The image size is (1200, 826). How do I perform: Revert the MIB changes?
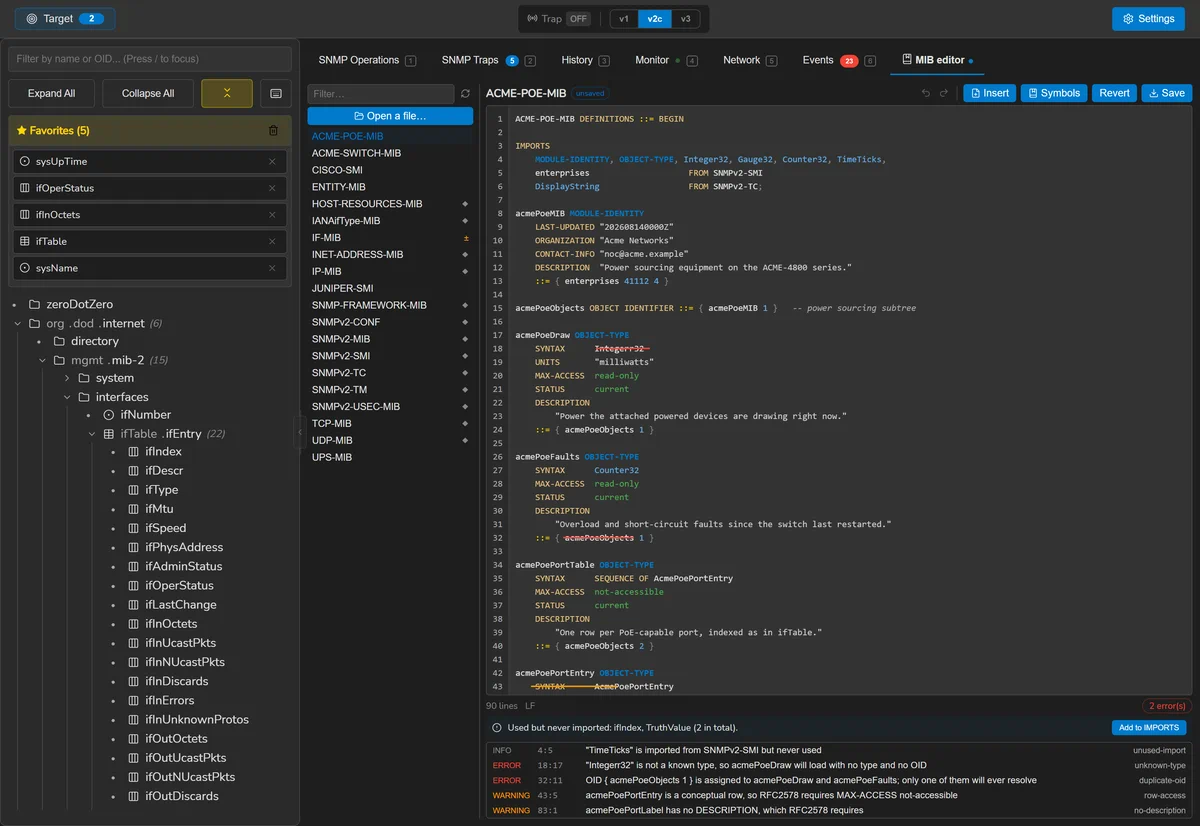click(x=1114, y=93)
